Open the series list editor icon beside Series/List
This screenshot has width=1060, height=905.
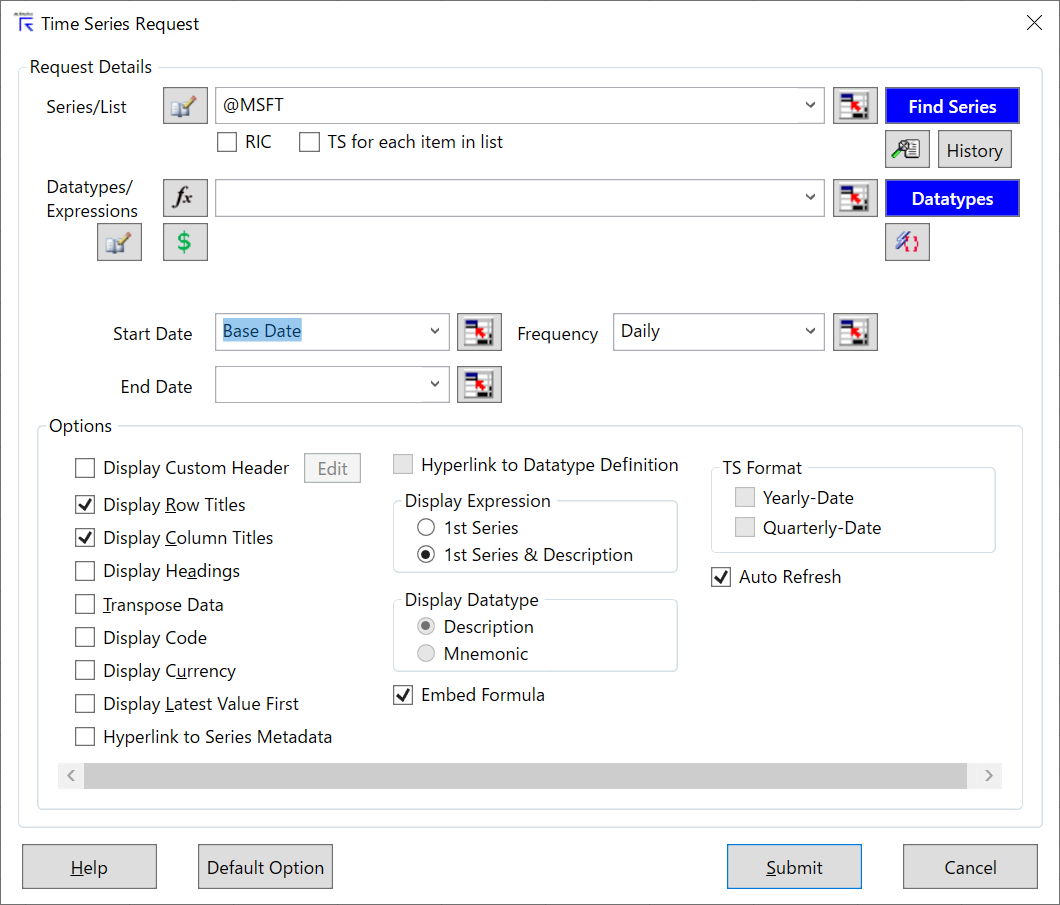(184, 105)
